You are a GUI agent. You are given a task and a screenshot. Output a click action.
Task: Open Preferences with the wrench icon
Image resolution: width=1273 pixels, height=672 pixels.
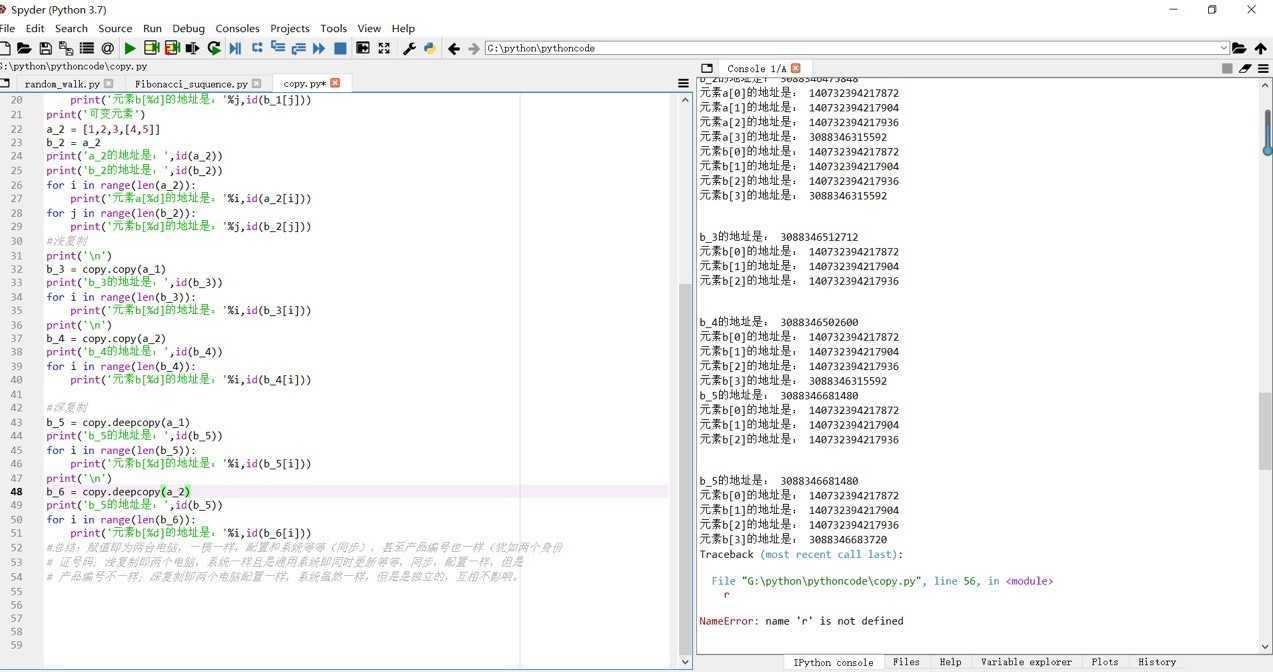(x=409, y=48)
